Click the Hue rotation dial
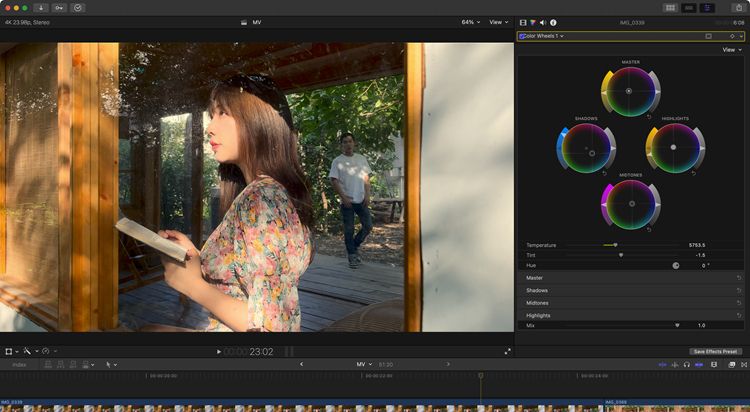 676,266
